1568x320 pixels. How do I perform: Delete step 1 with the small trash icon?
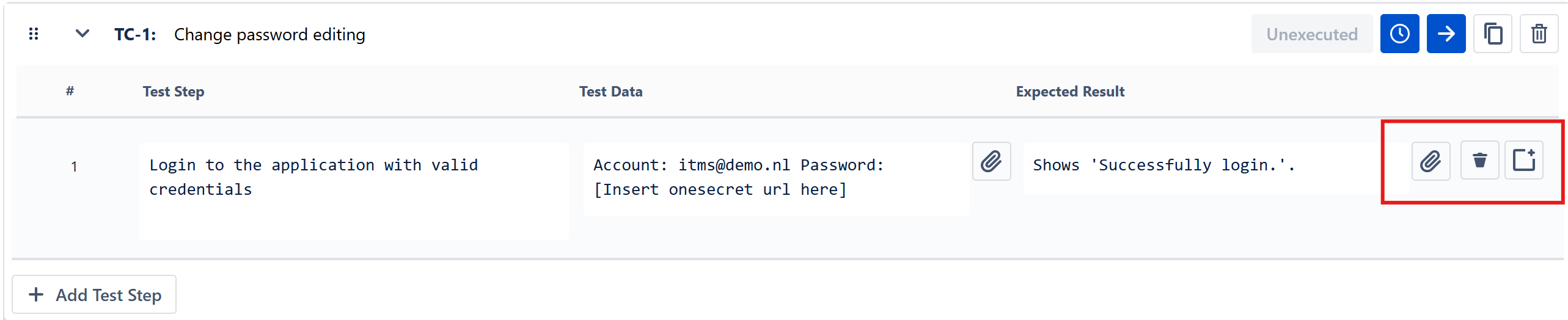coord(1479,161)
